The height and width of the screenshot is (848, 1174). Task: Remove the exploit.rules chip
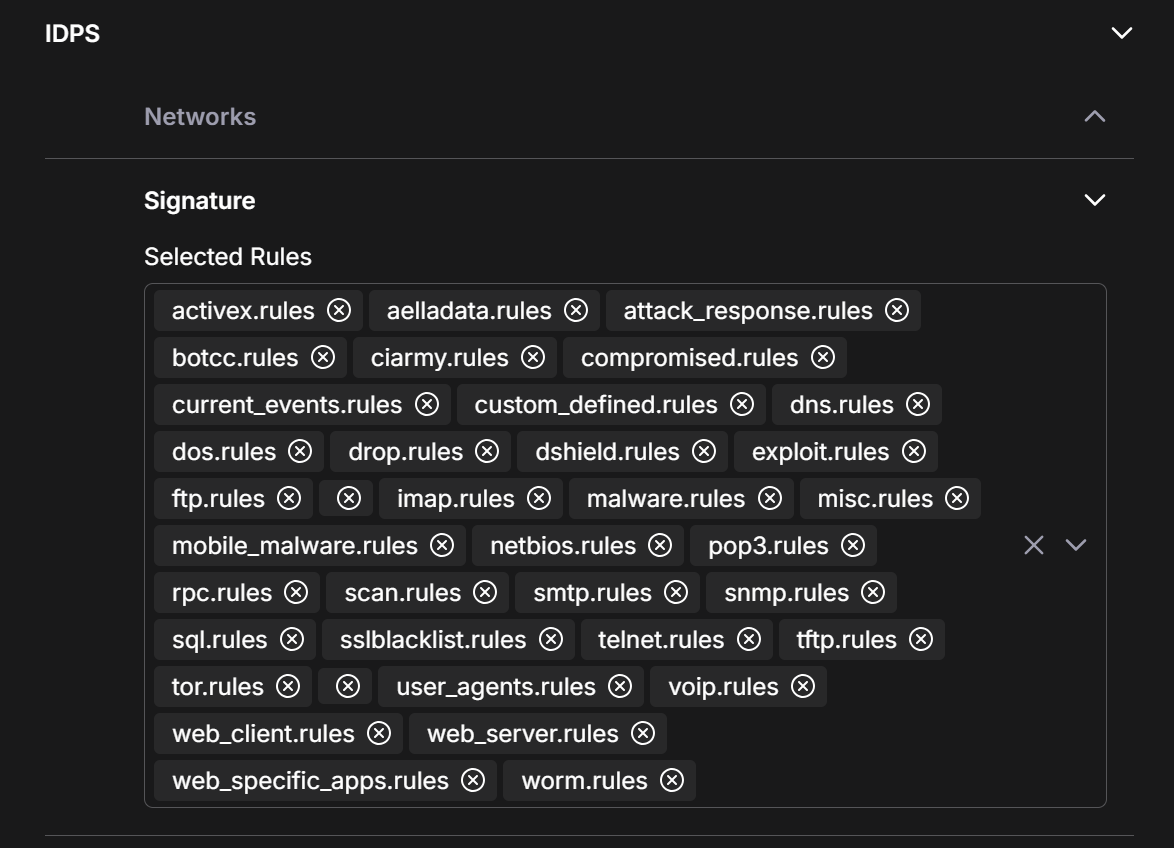click(x=913, y=452)
